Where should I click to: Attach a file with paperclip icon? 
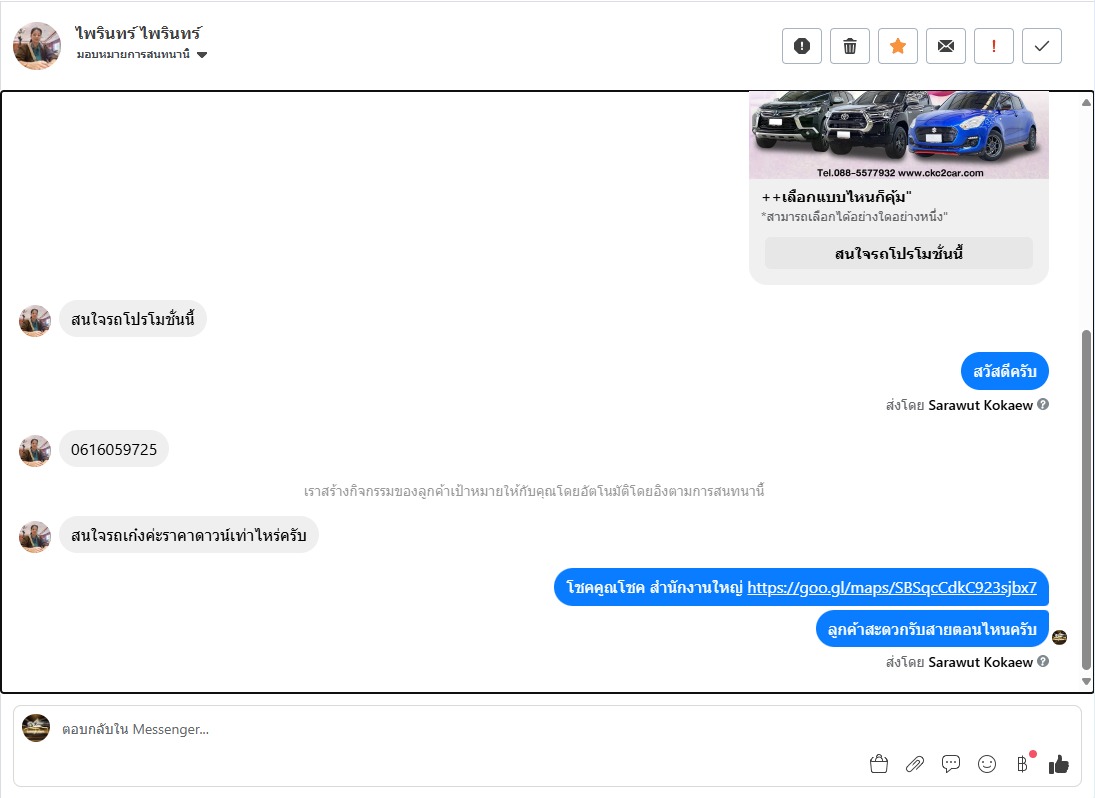915,764
